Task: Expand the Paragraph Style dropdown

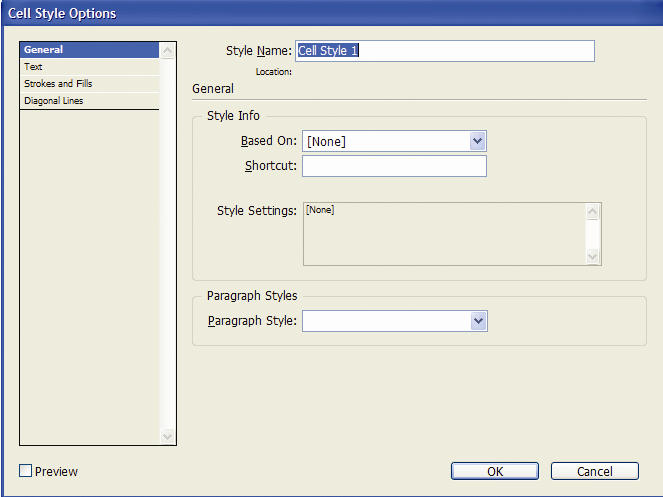Action: (395, 321)
